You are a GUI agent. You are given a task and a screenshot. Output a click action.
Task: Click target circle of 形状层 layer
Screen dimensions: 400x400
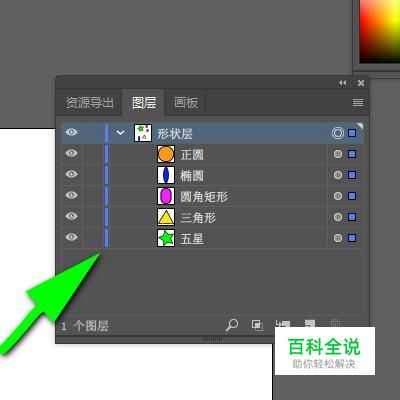[338, 133]
